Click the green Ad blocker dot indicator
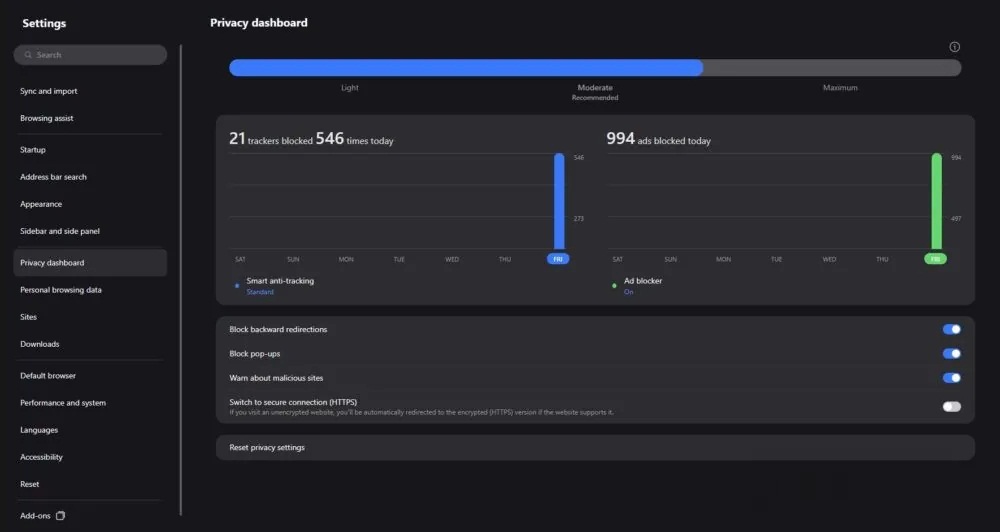This screenshot has height=532, width=1000. [614, 286]
